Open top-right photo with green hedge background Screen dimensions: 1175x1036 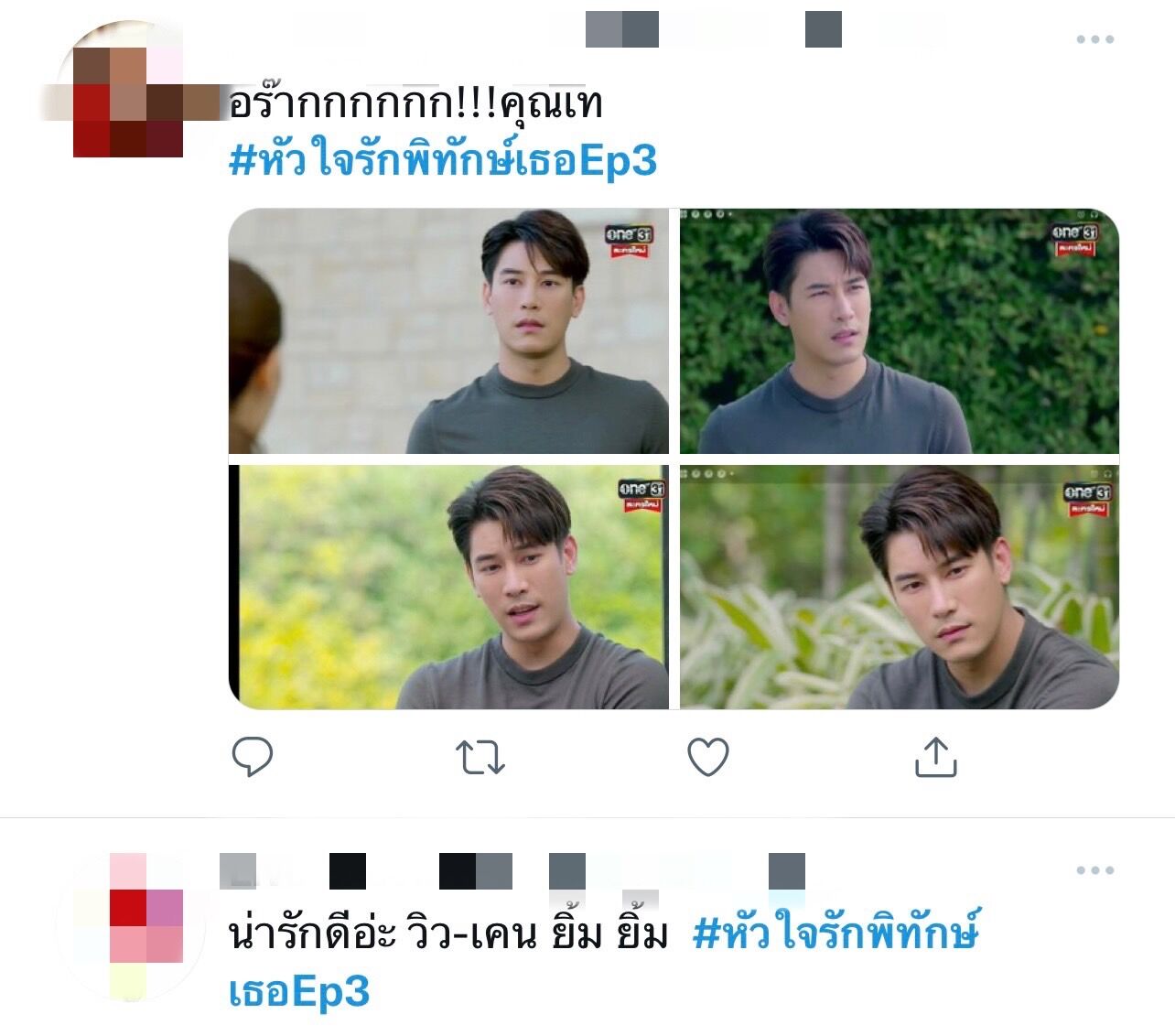[900, 330]
